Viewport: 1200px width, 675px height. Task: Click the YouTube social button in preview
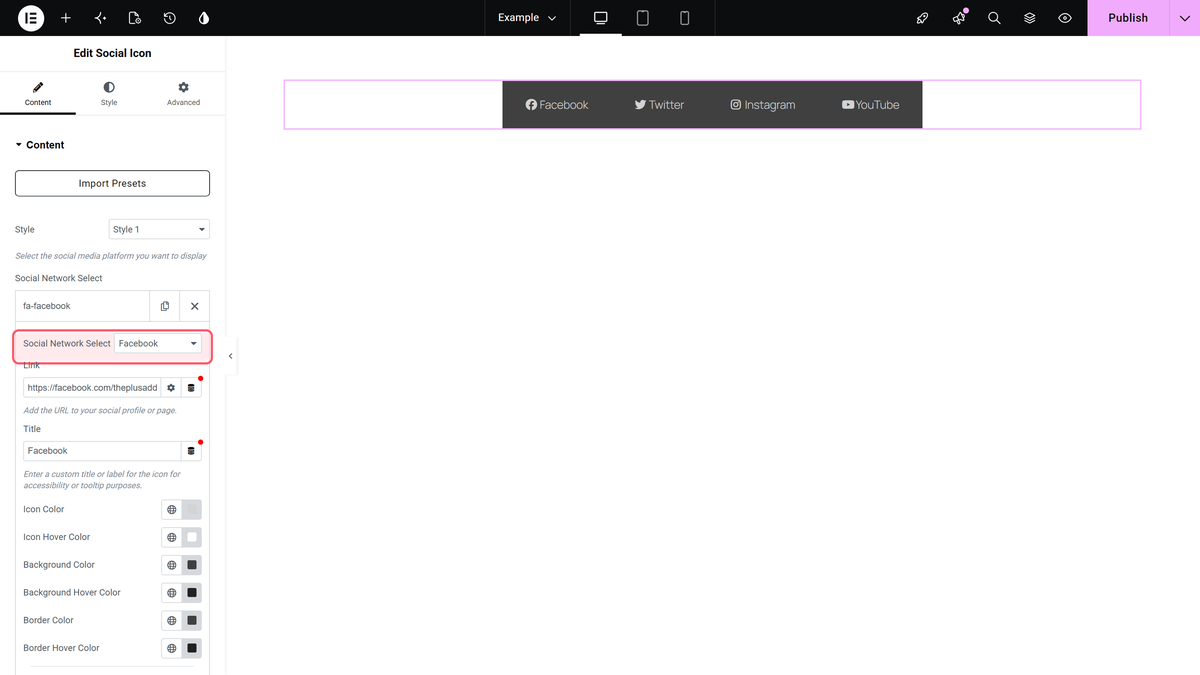871,105
